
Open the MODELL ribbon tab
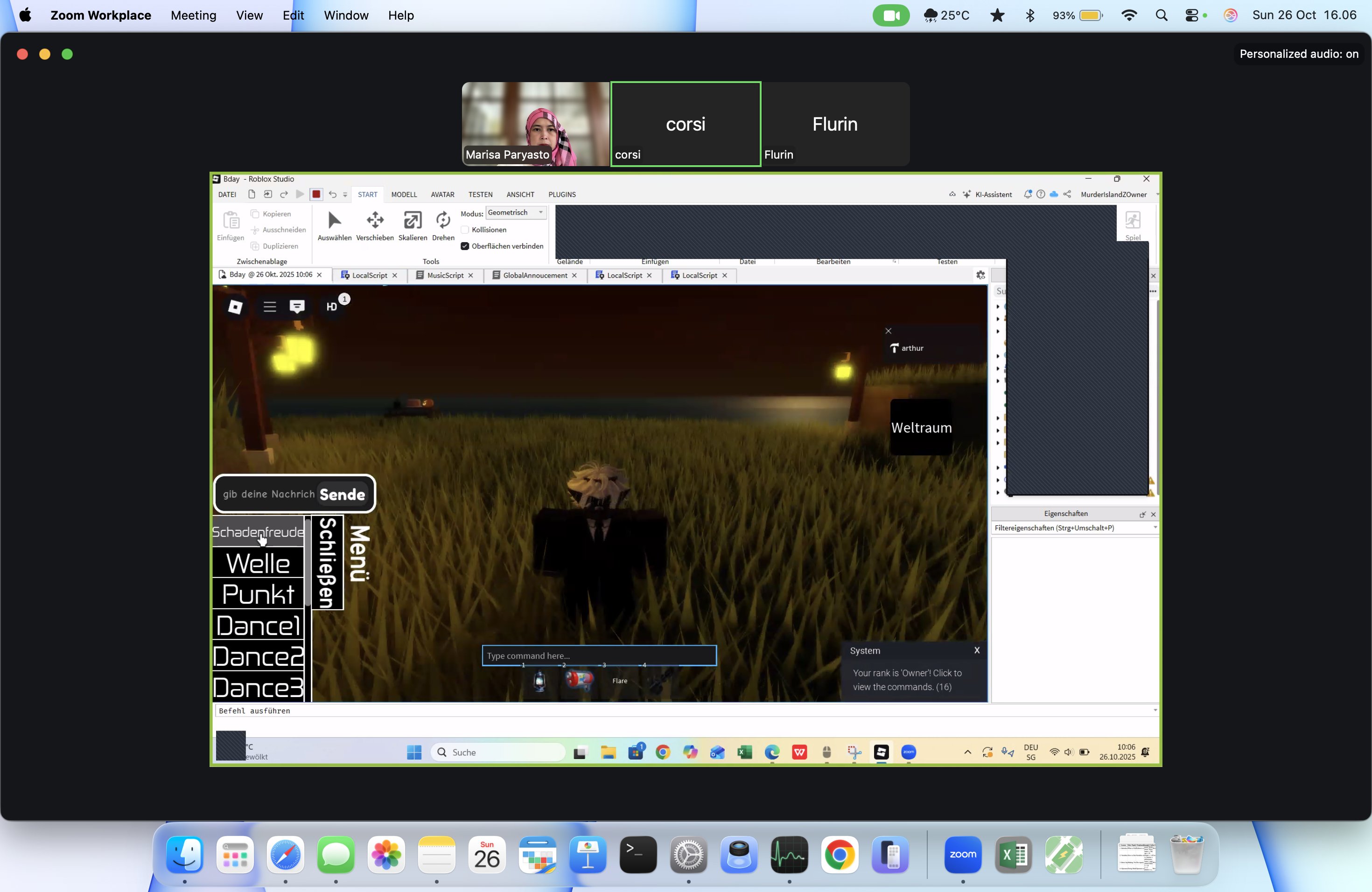[x=404, y=195]
